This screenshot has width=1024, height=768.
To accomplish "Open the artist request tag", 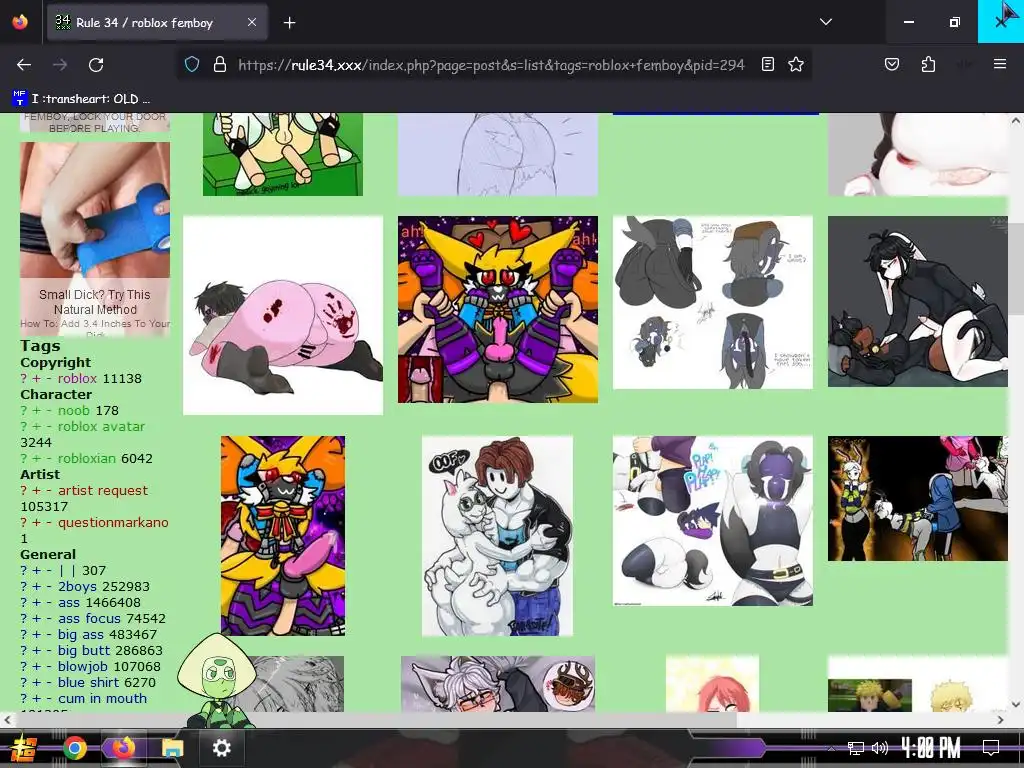I will tap(103, 490).
